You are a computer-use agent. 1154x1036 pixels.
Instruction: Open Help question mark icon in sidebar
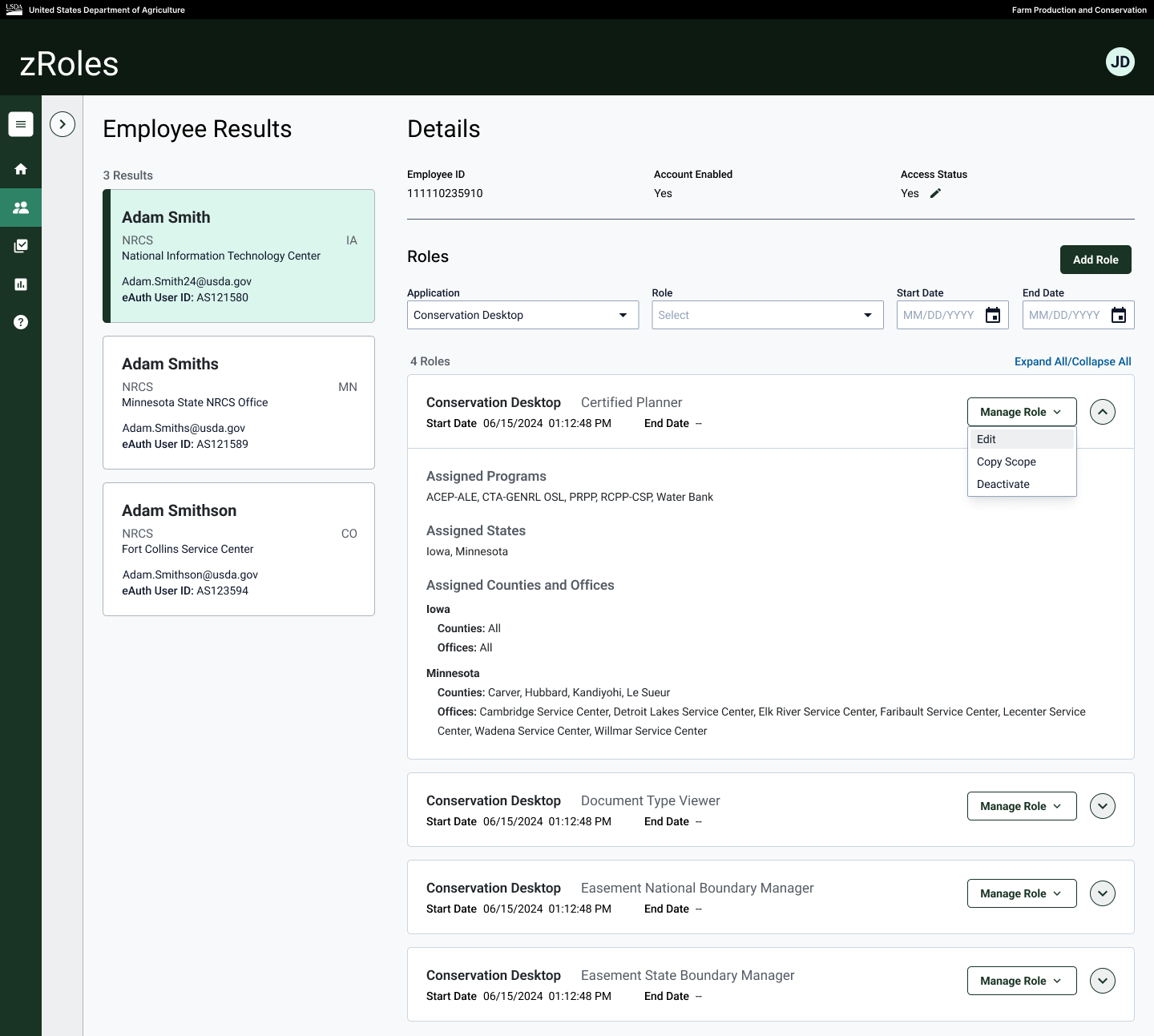[21, 322]
